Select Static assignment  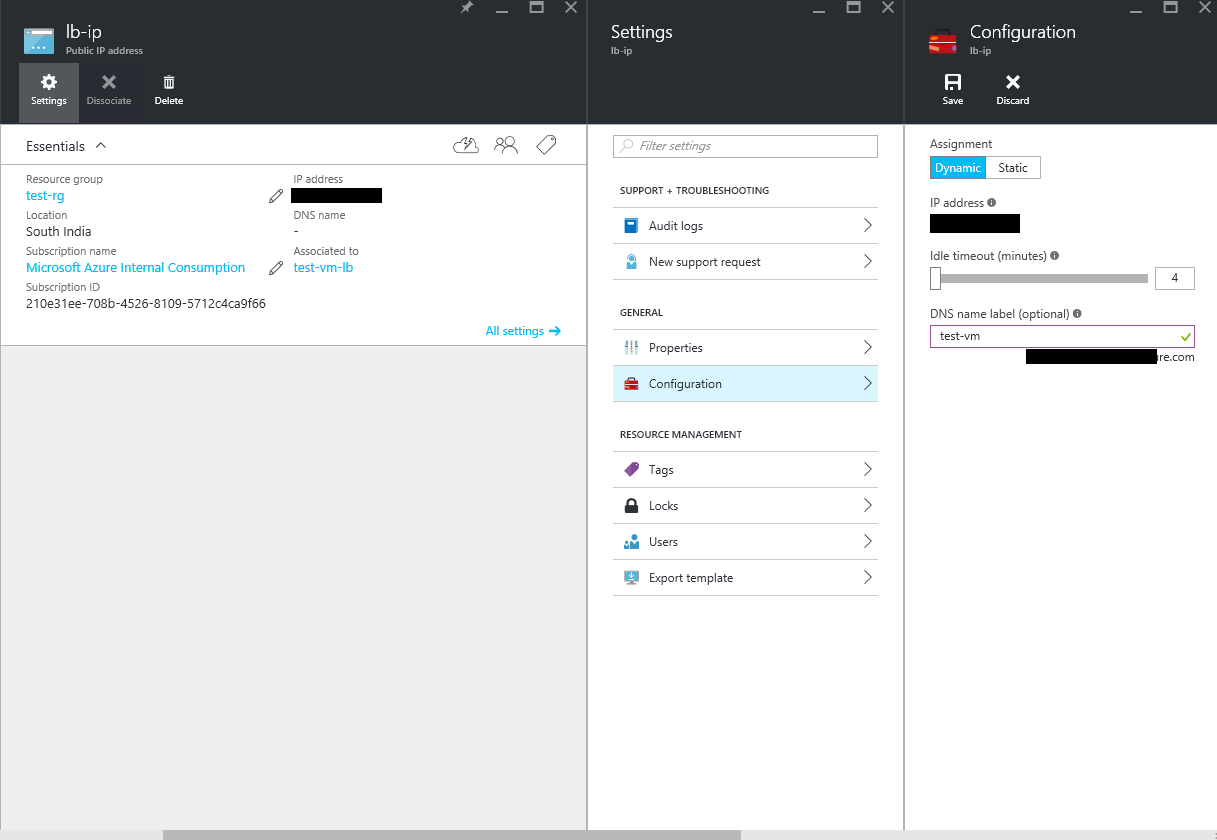[x=1013, y=168]
